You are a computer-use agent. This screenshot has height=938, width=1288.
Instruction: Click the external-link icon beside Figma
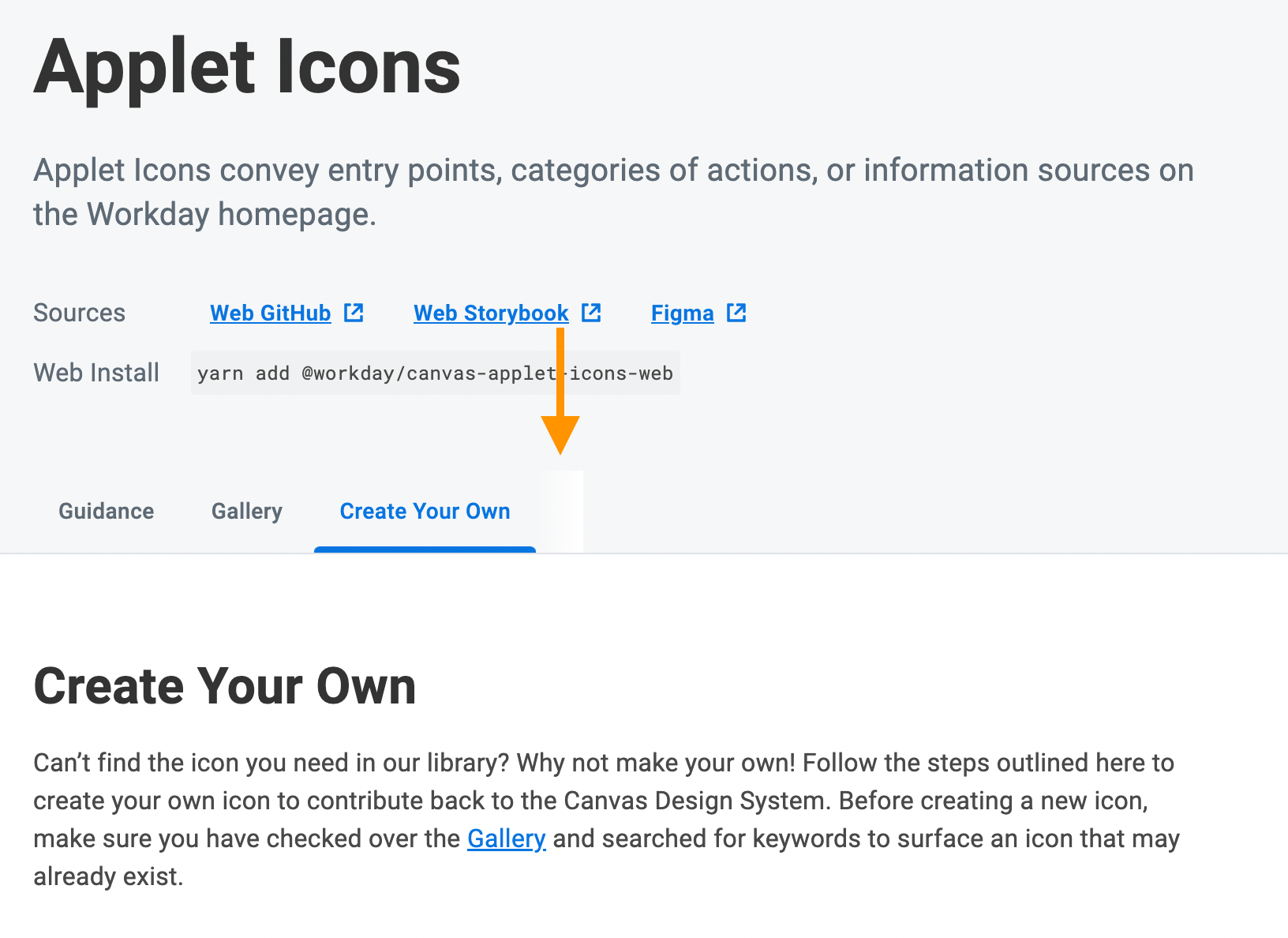tap(736, 313)
